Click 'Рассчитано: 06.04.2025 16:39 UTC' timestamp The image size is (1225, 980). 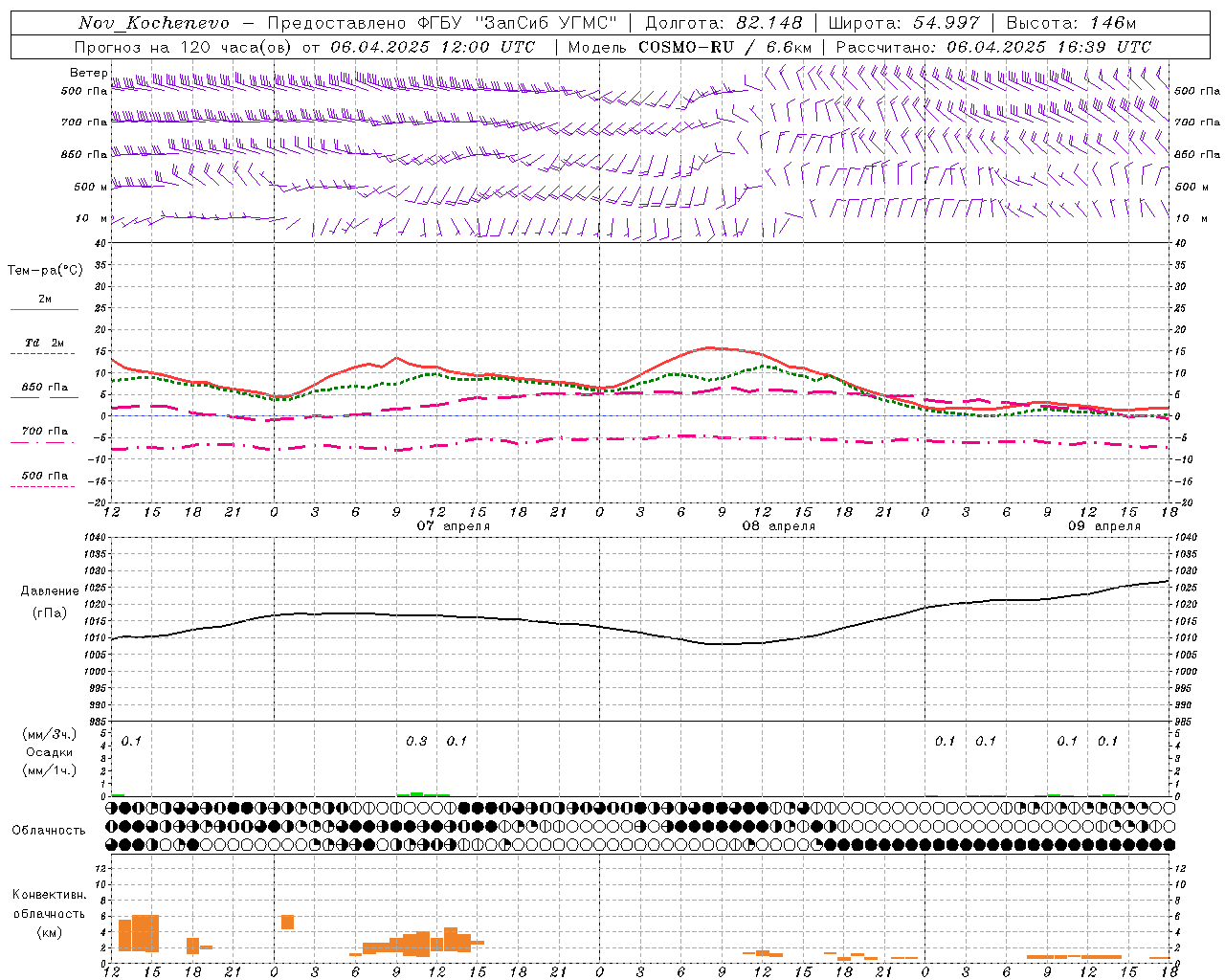tap(993, 47)
